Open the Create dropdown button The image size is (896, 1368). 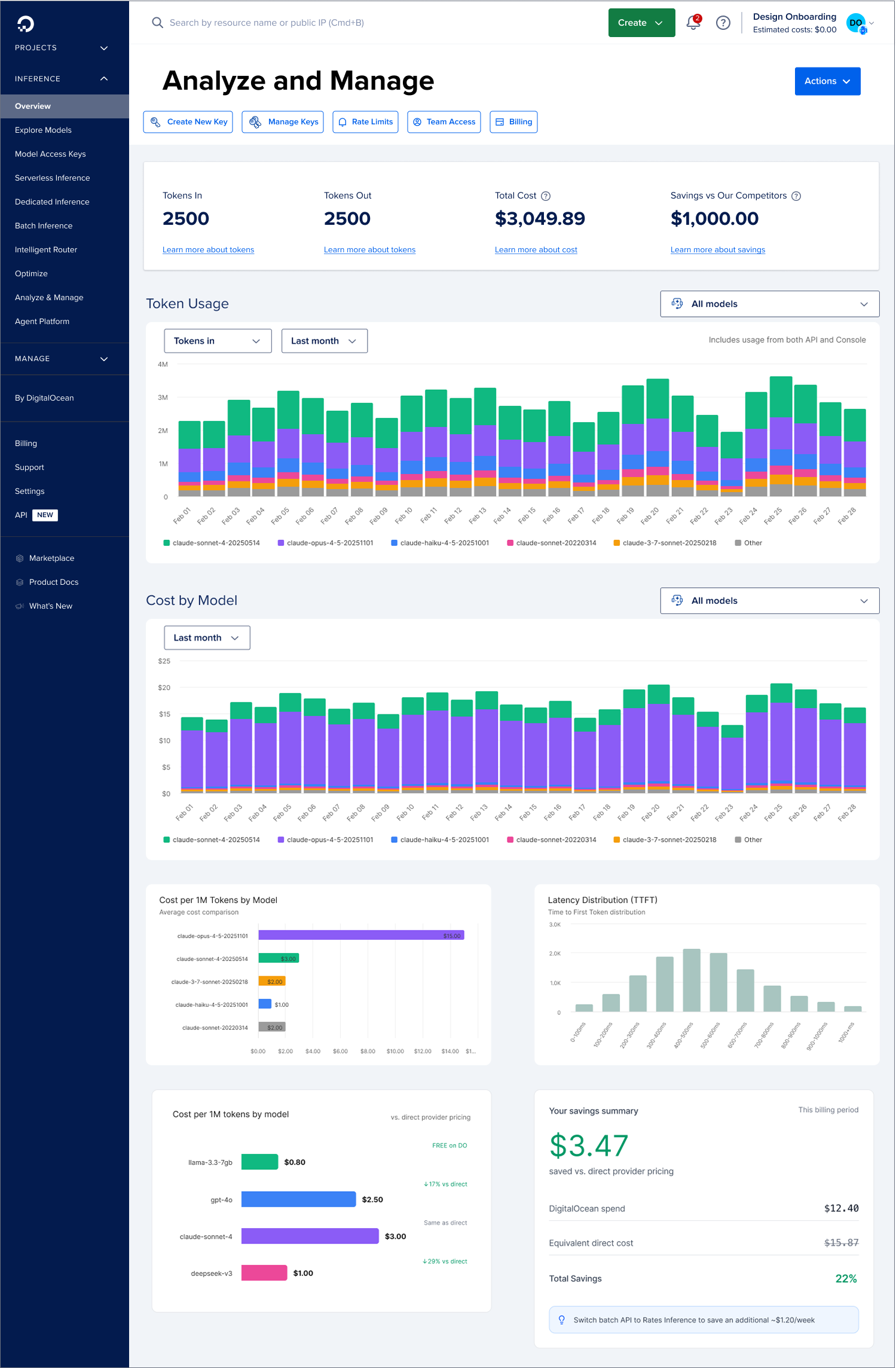point(642,23)
